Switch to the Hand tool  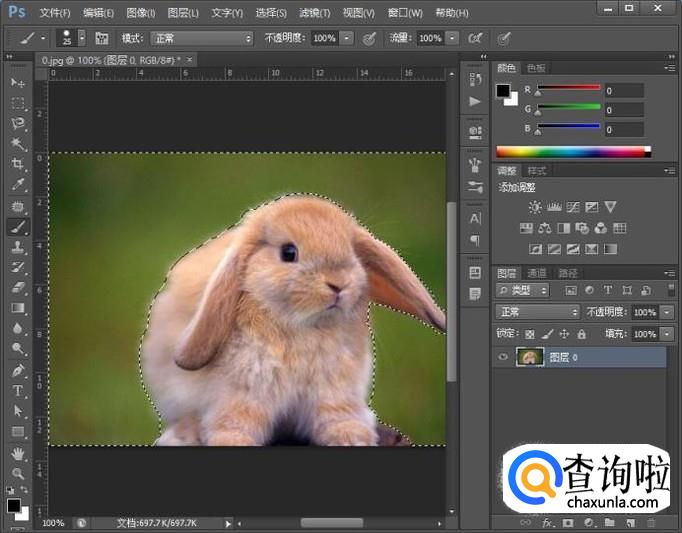[17, 453]
